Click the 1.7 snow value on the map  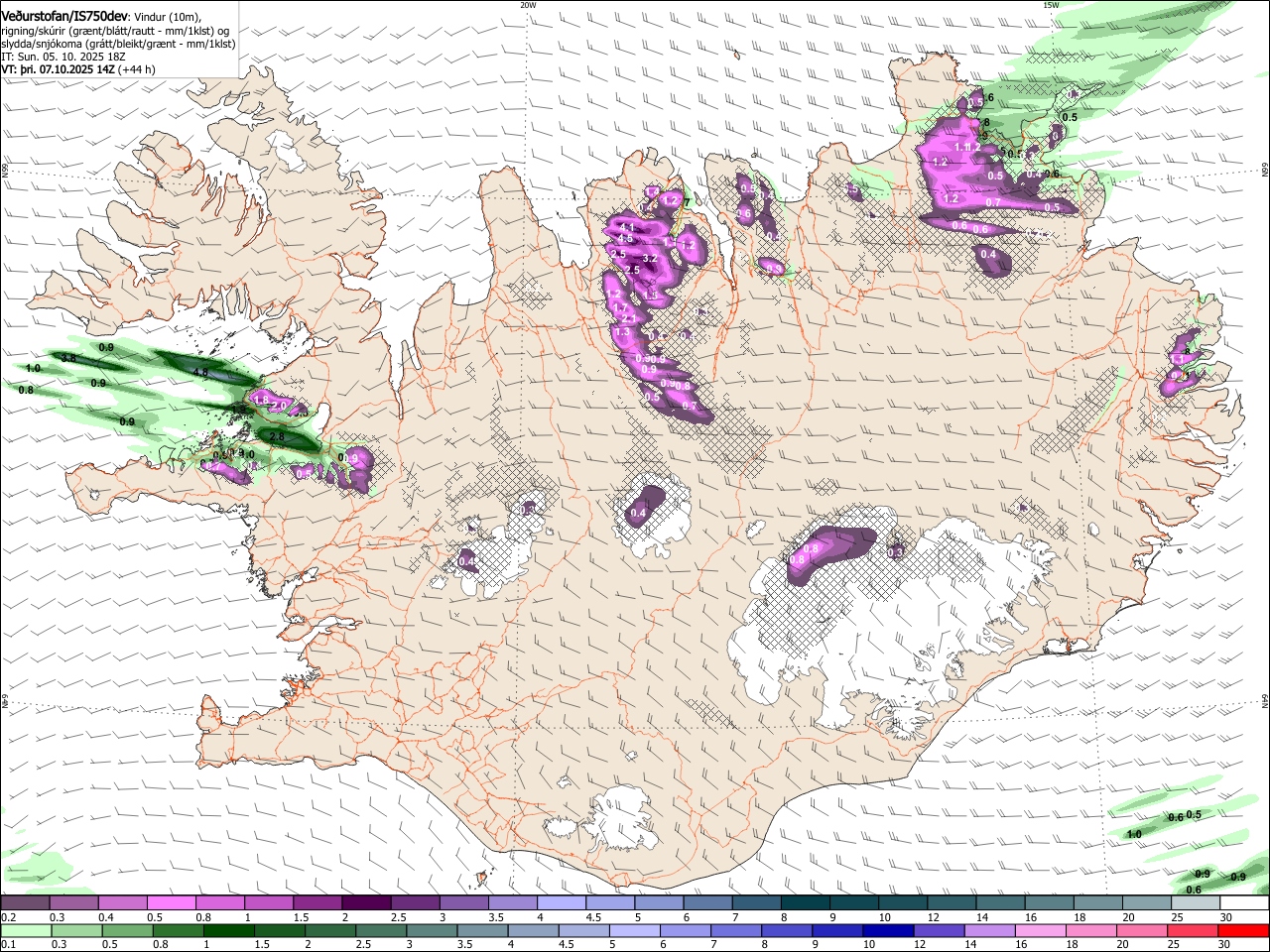point(621,307)
